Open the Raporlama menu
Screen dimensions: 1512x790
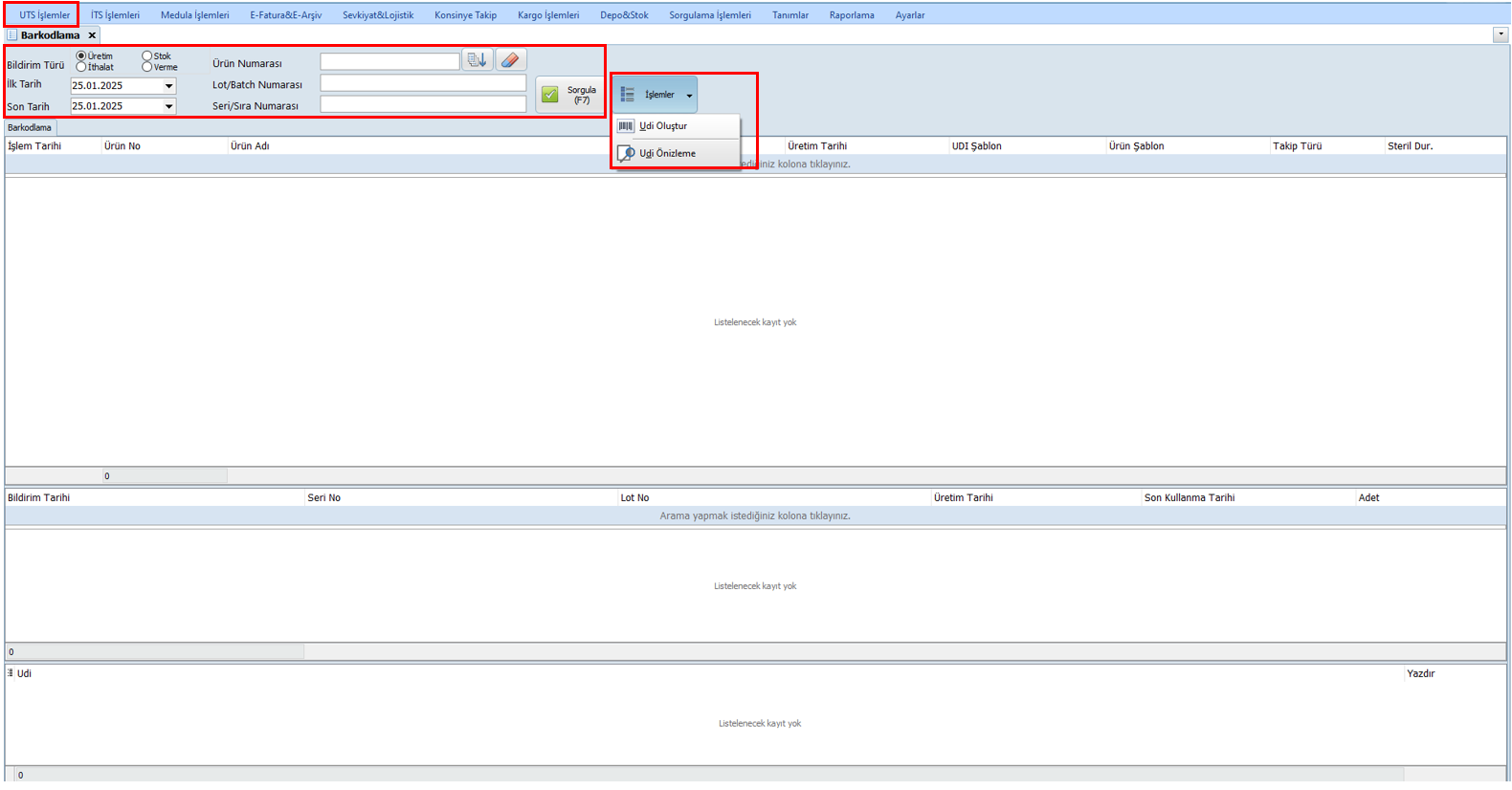[x=852, y=15]
